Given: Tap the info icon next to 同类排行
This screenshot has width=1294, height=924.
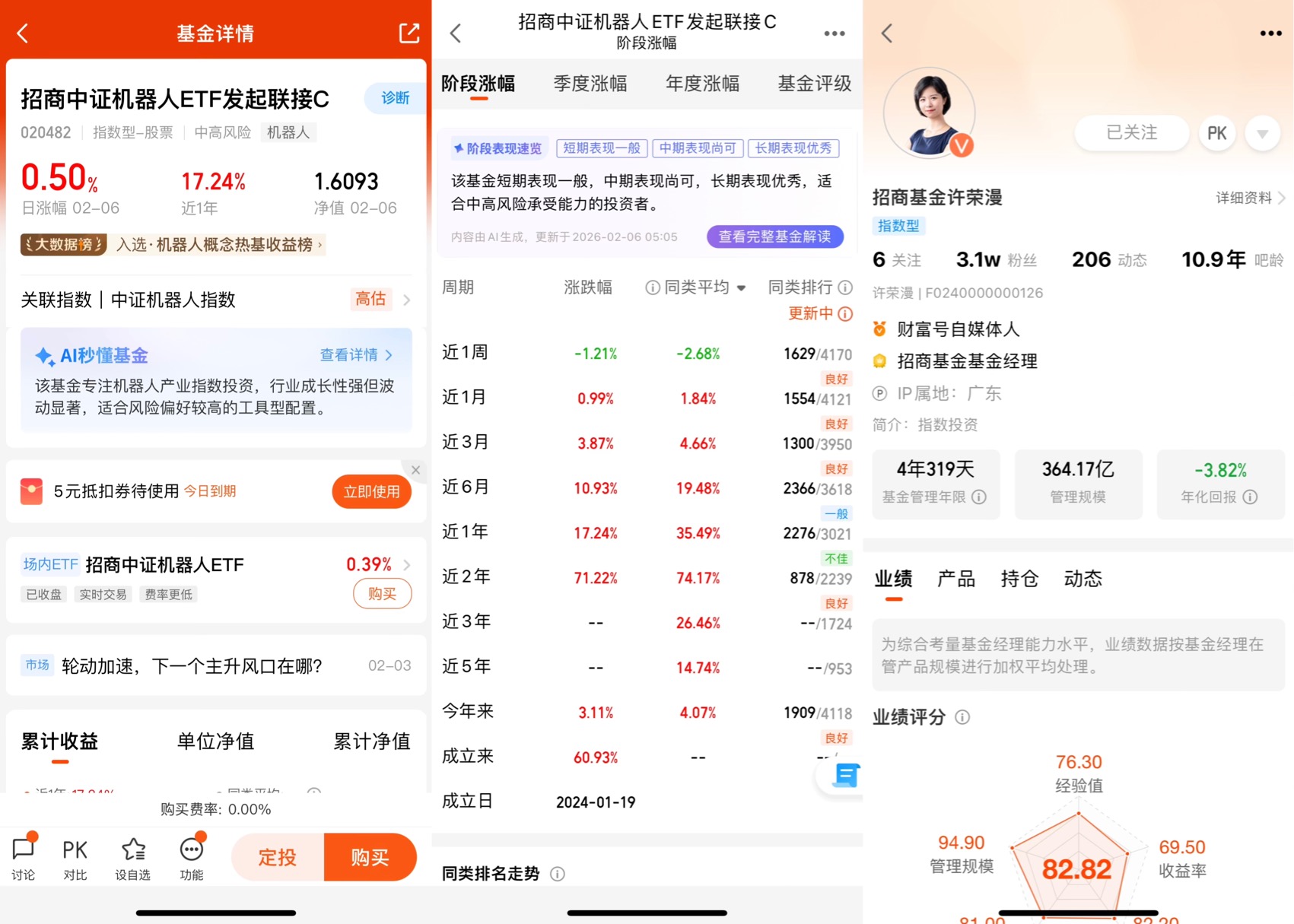Looking at the screenshot, I should tap(845, 287).
